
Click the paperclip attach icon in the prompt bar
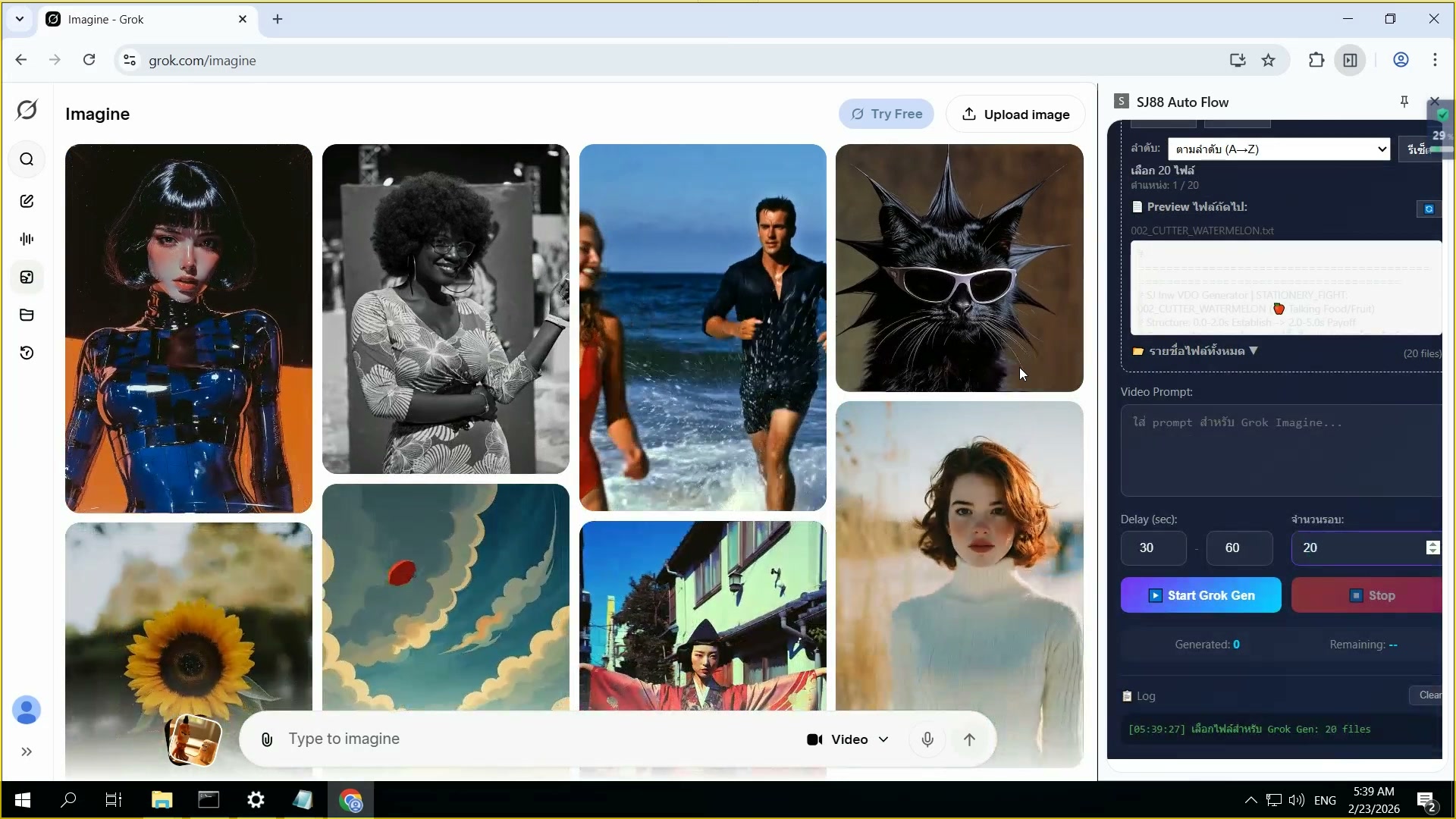click(x=267, y=739)
